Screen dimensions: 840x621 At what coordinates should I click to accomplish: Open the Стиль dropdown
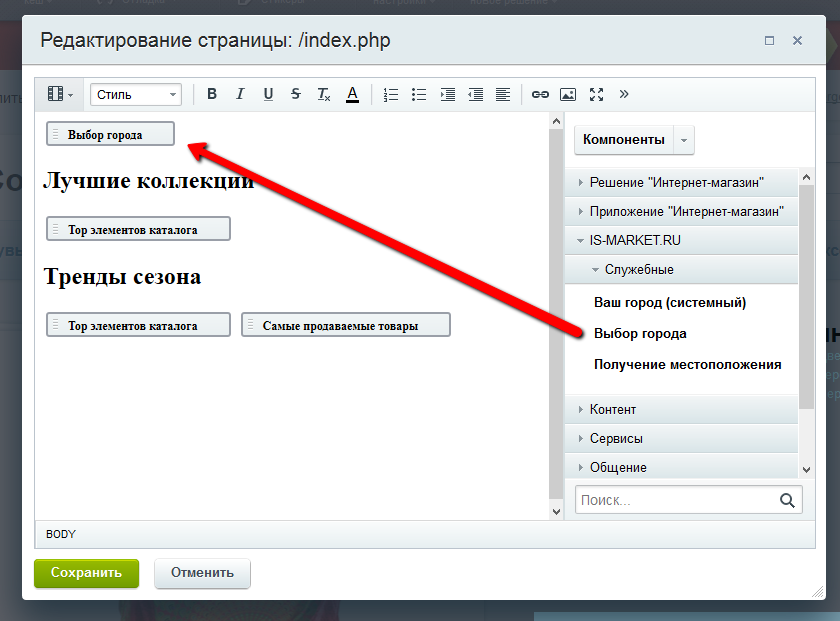coord(135,94)
